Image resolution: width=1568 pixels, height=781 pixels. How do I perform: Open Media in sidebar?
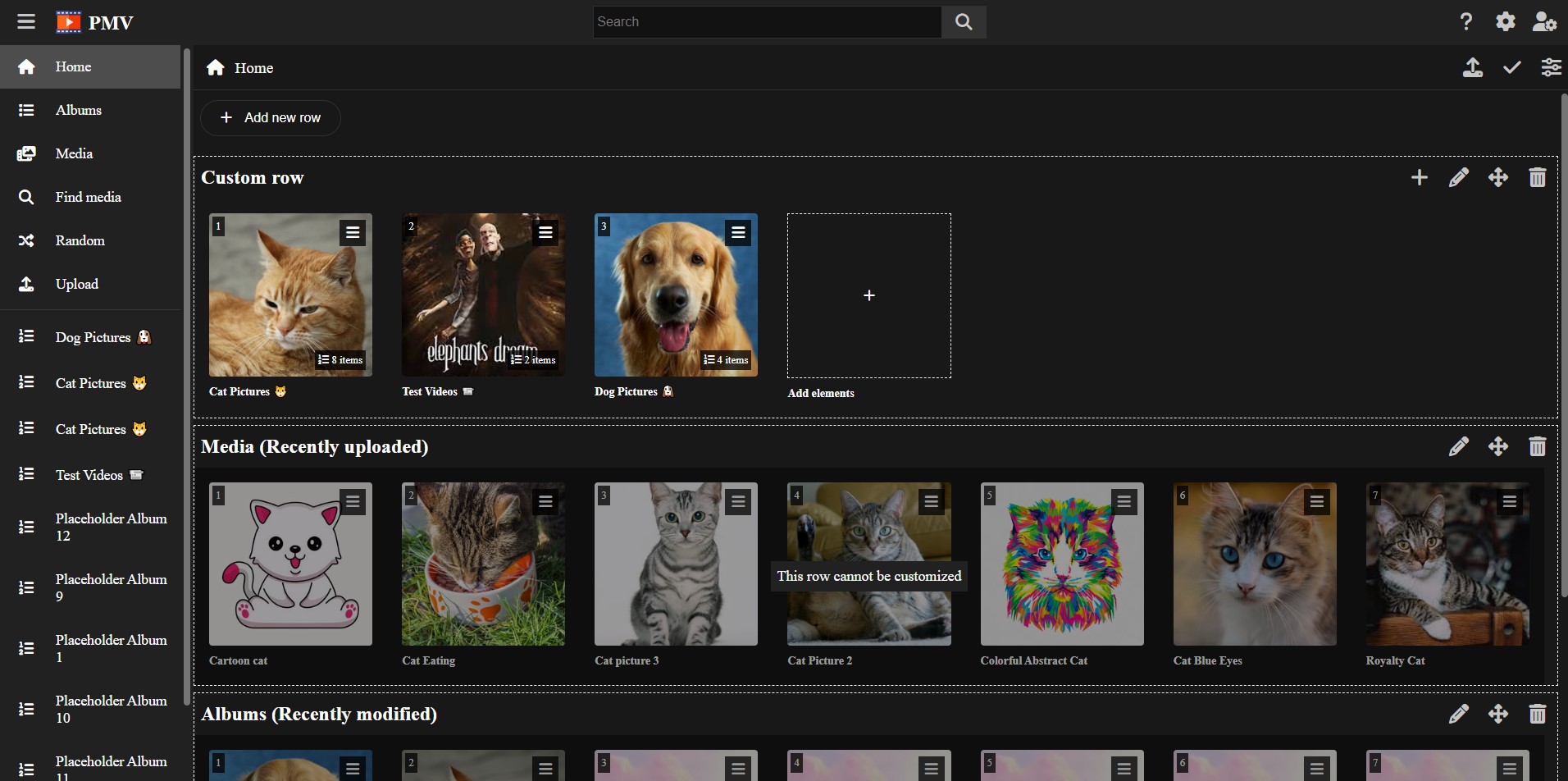click(x=90, y=153)
